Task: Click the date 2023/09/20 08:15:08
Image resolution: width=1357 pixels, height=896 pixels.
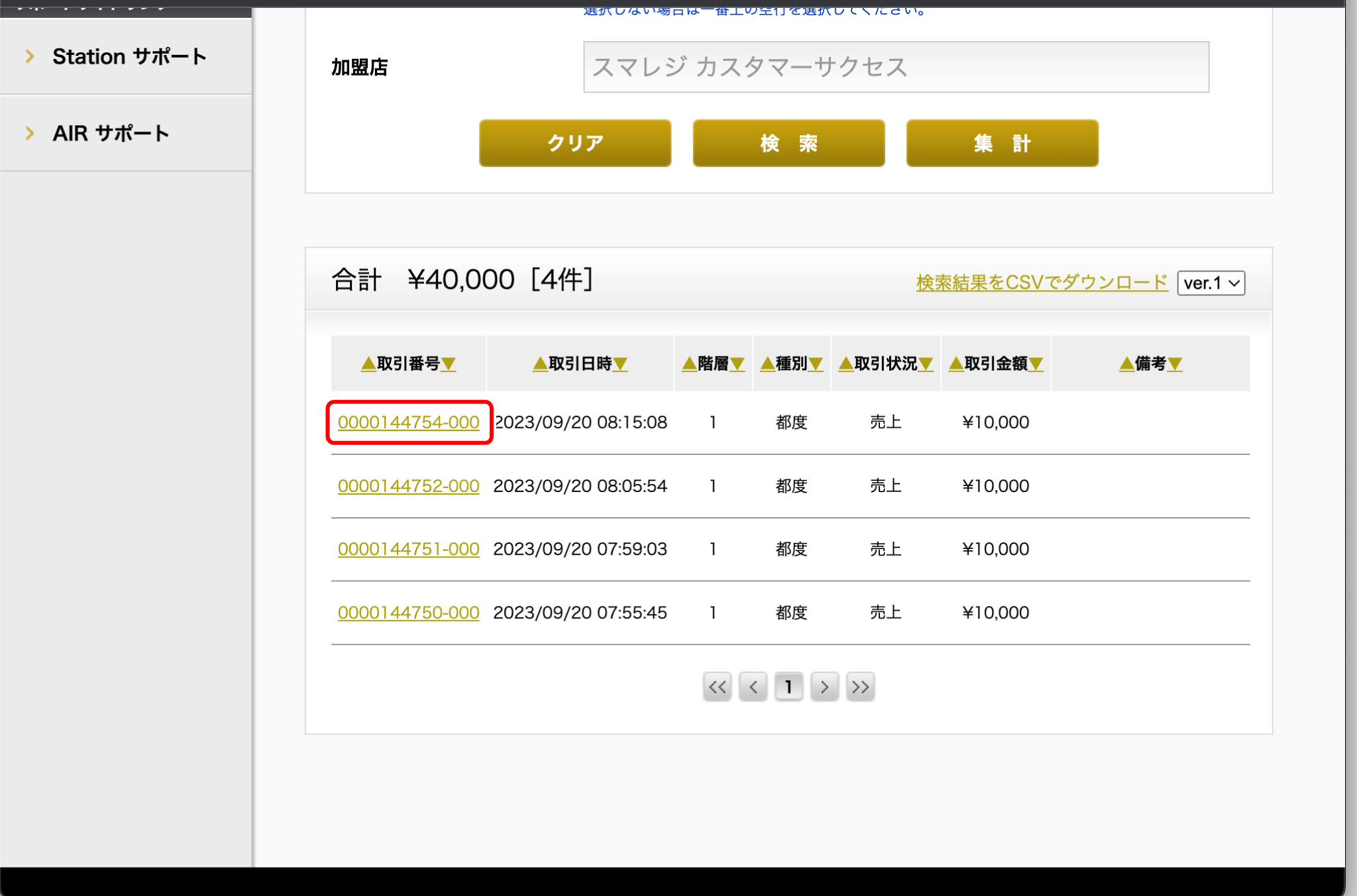Action: pyautogui.click(x=581, y=422)
